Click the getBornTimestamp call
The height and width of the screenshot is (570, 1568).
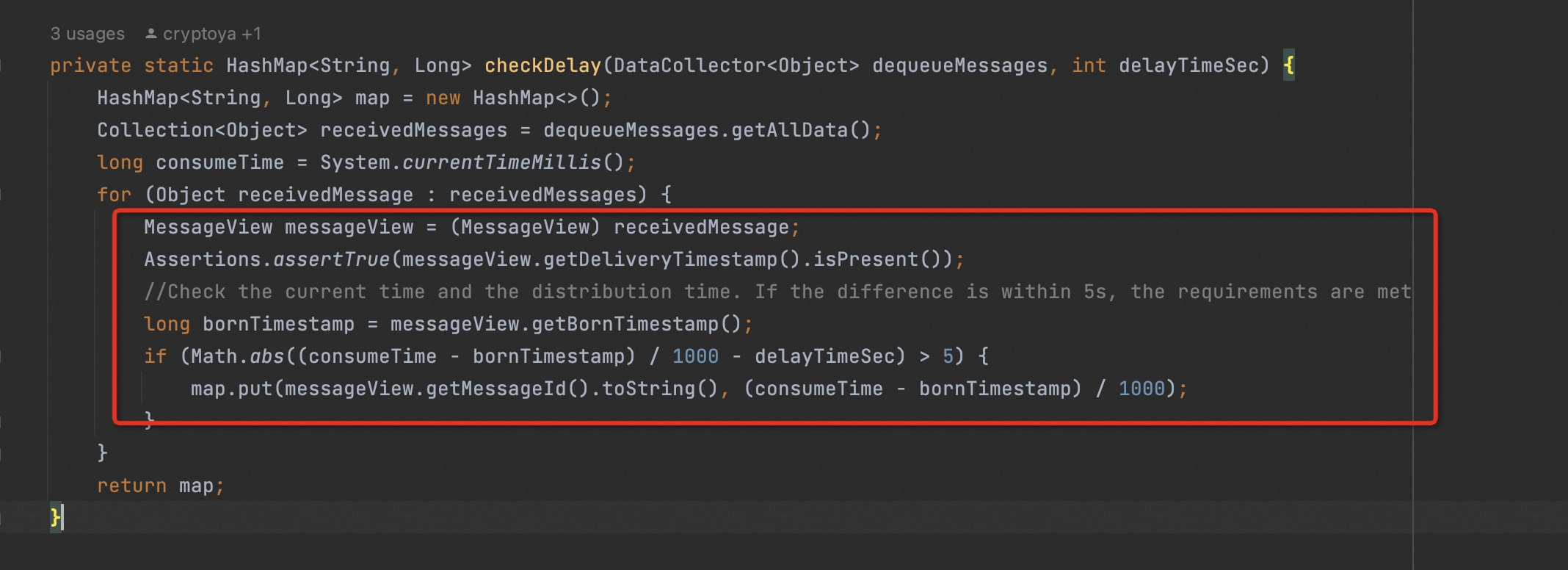[x=625, y=324]
